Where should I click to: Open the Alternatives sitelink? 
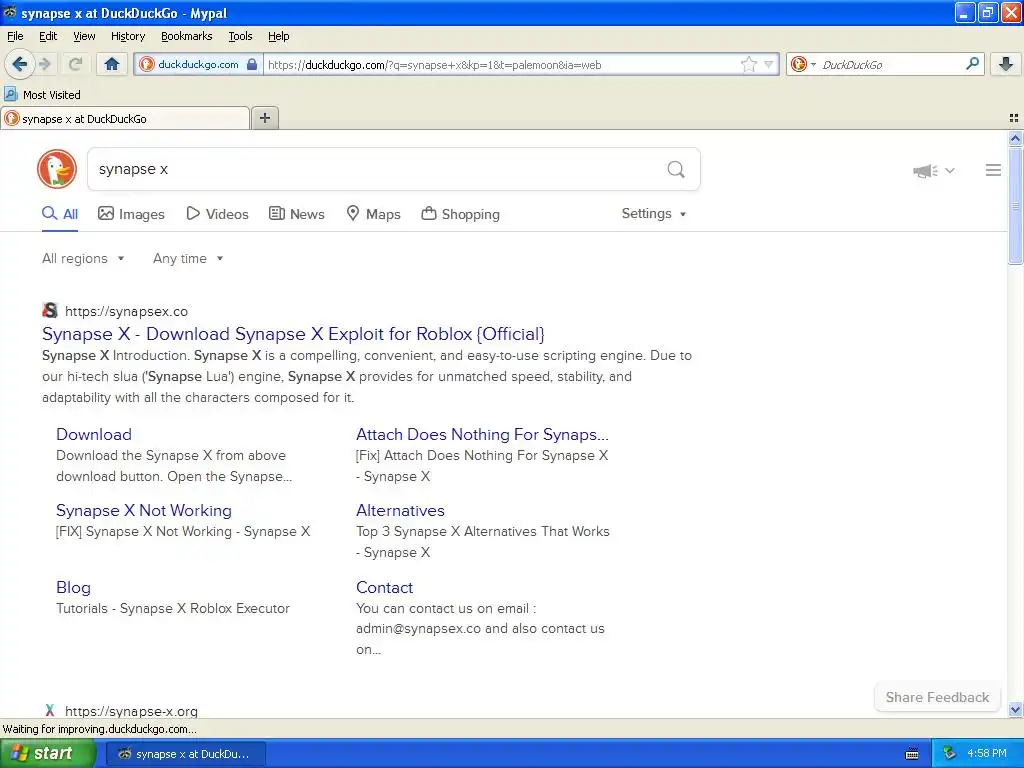point(400,510)
